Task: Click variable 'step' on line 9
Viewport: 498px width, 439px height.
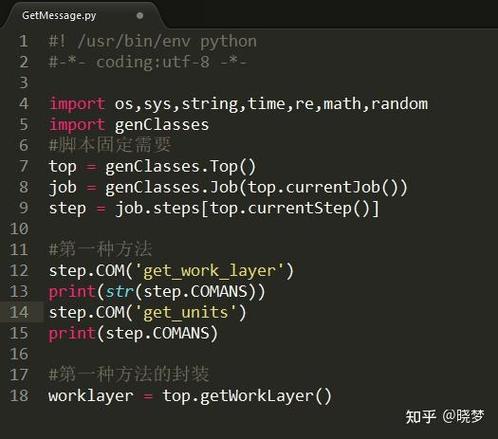Action: tap(67, 209)
